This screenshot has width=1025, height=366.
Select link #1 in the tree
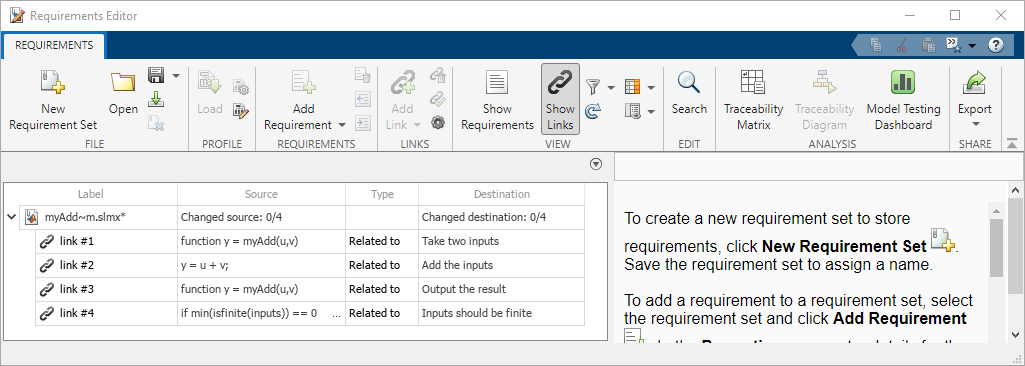coord(76,241)
